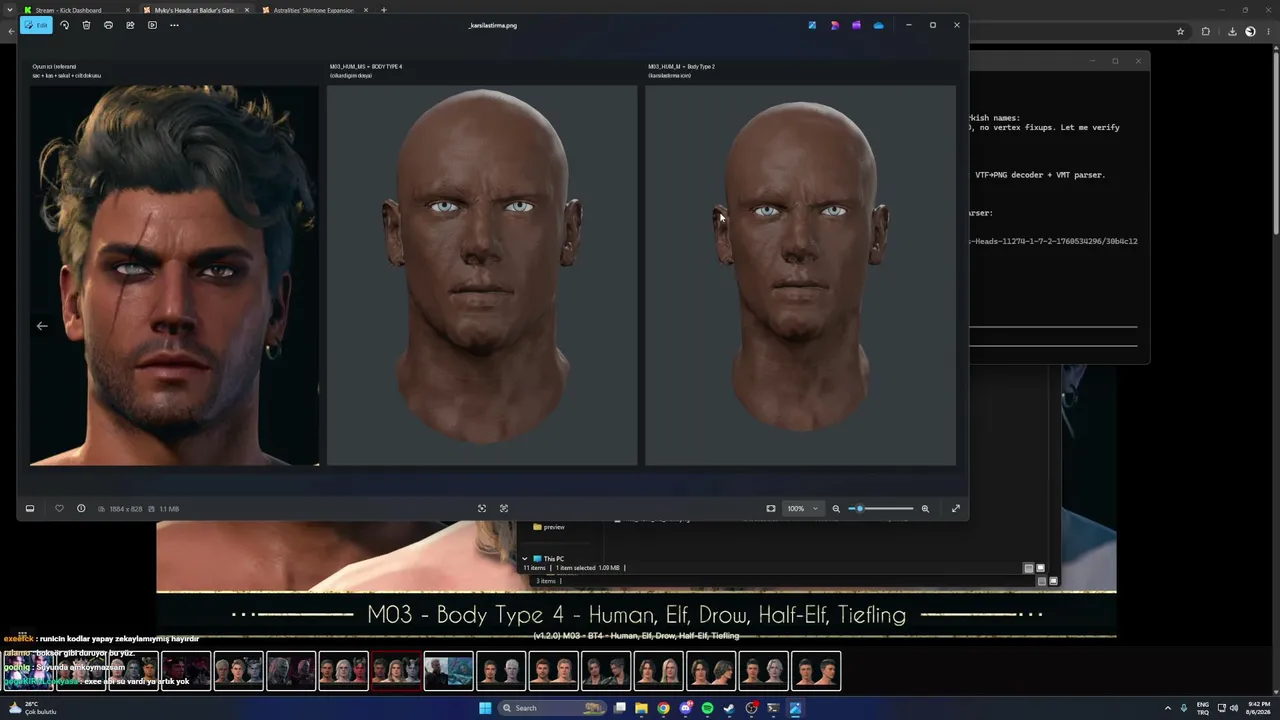Open Task View from the taskbar

click(x=620, y=708)
